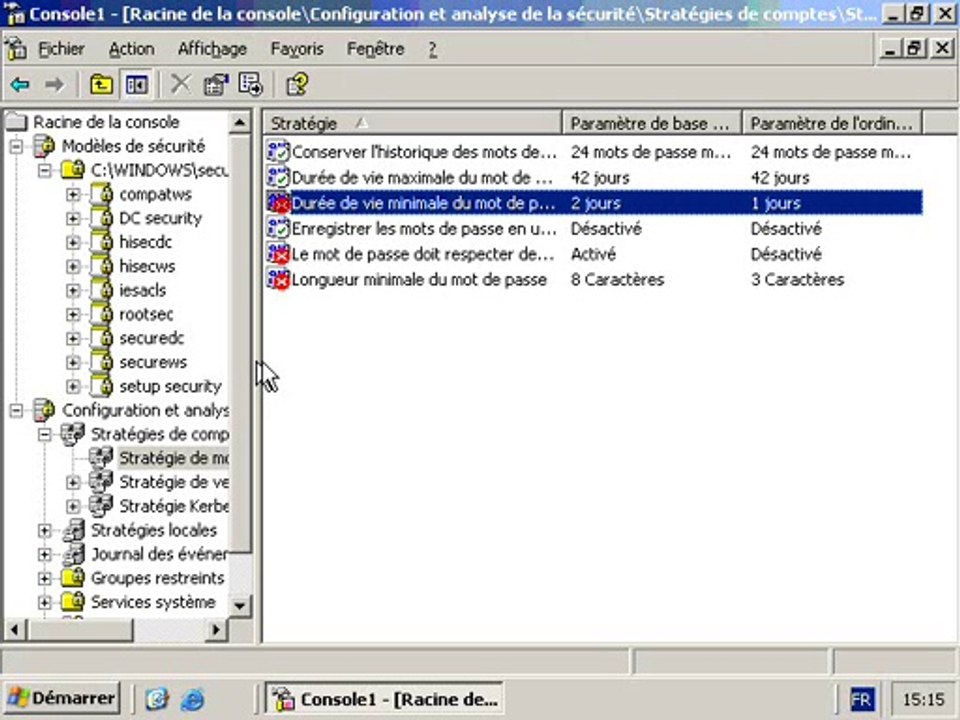The height and width of the screenshot is (720, 960).
Task: Click the rootsec template icon
Action: tap(102, 314)
